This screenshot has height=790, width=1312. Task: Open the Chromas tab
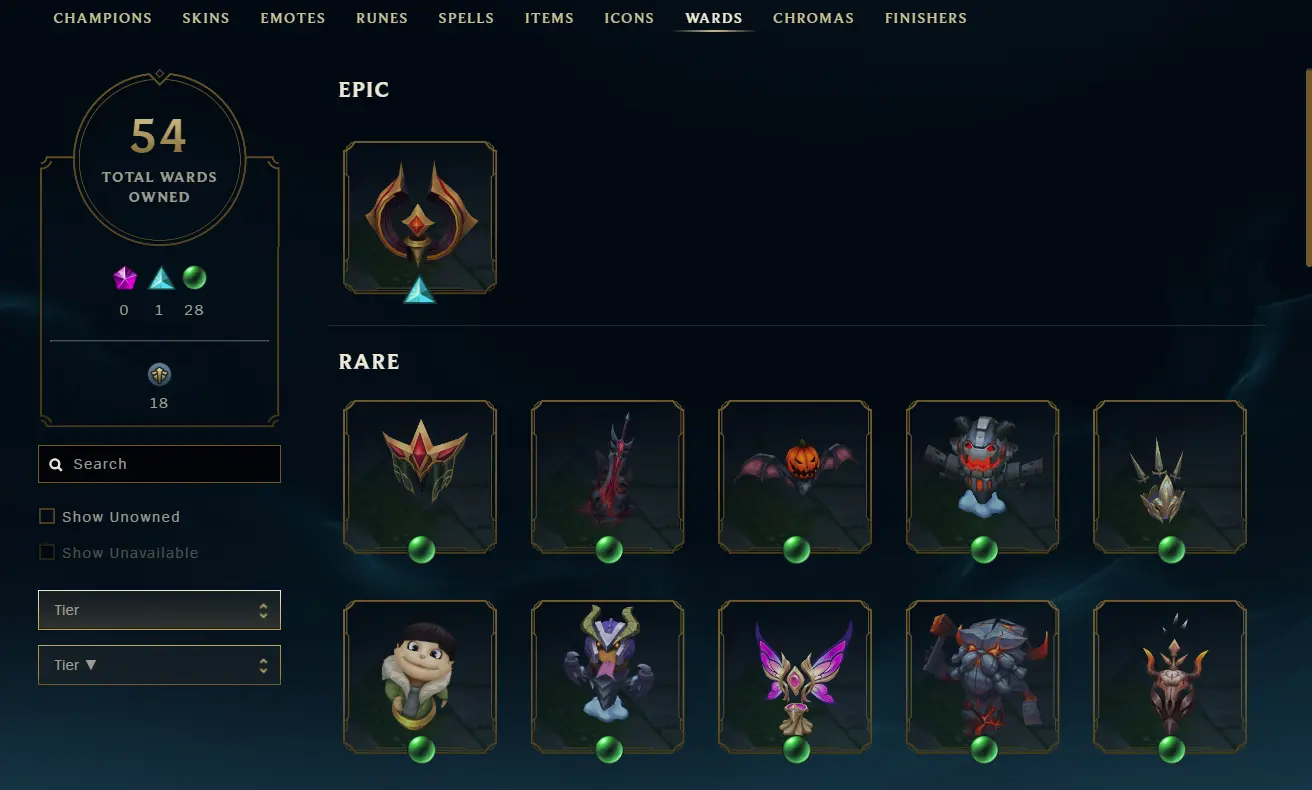[x=813, y=18]
